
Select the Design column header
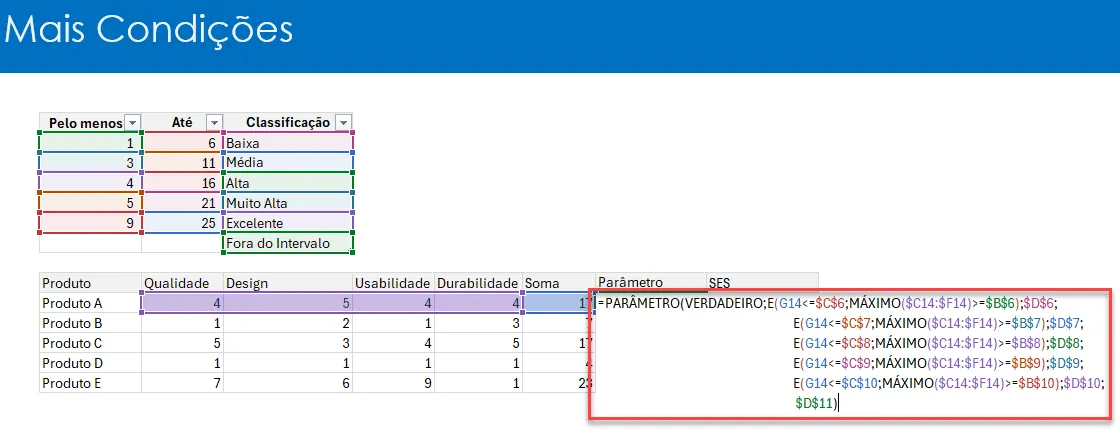click(x=289, y=283)
